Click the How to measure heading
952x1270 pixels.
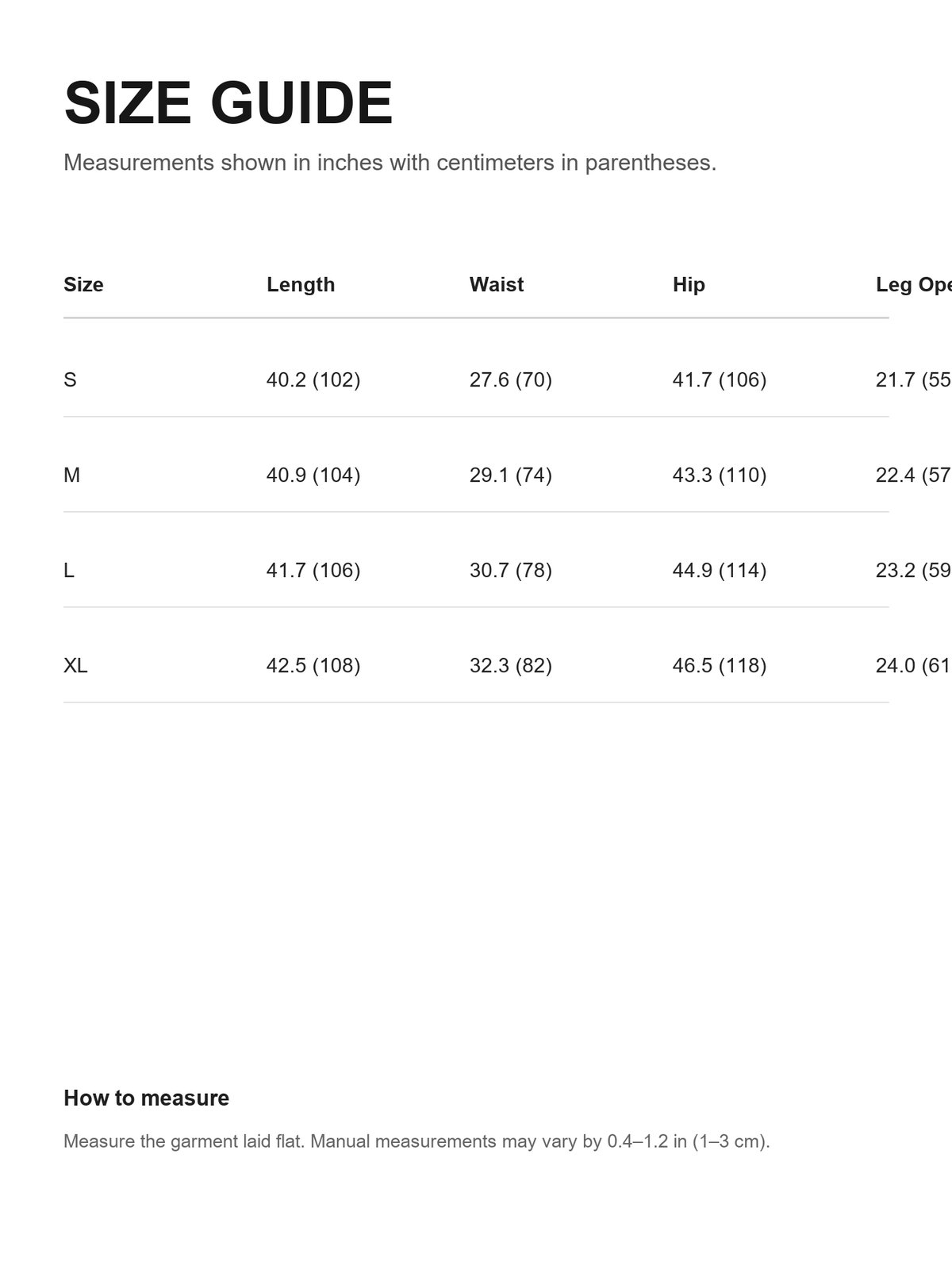(x=146, y=1098)
